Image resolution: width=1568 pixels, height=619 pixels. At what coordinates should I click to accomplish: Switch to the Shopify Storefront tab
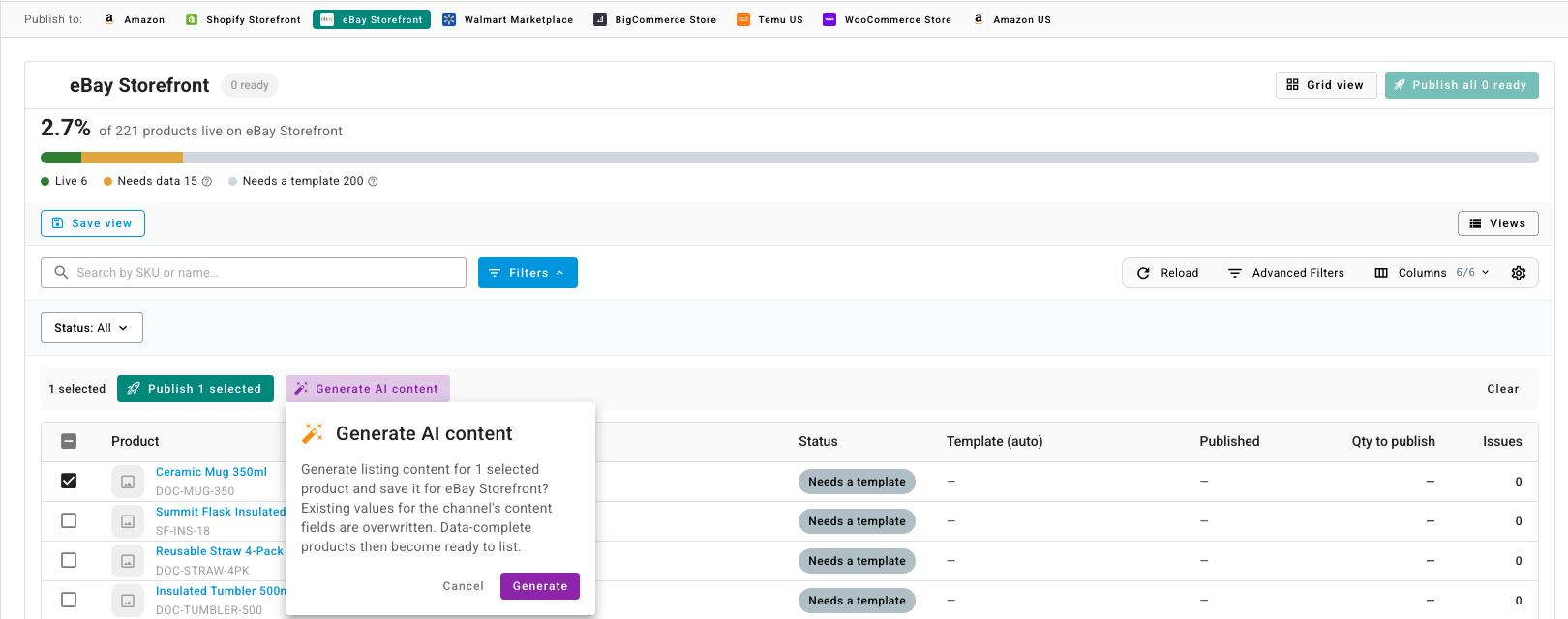[x=243, y=19]
